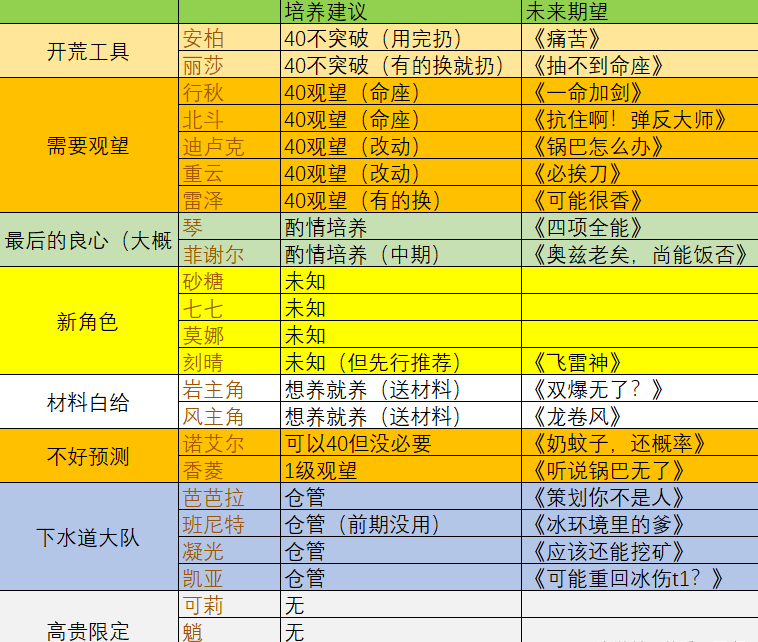Click the merged cell 不好预测

pos(89,455)
